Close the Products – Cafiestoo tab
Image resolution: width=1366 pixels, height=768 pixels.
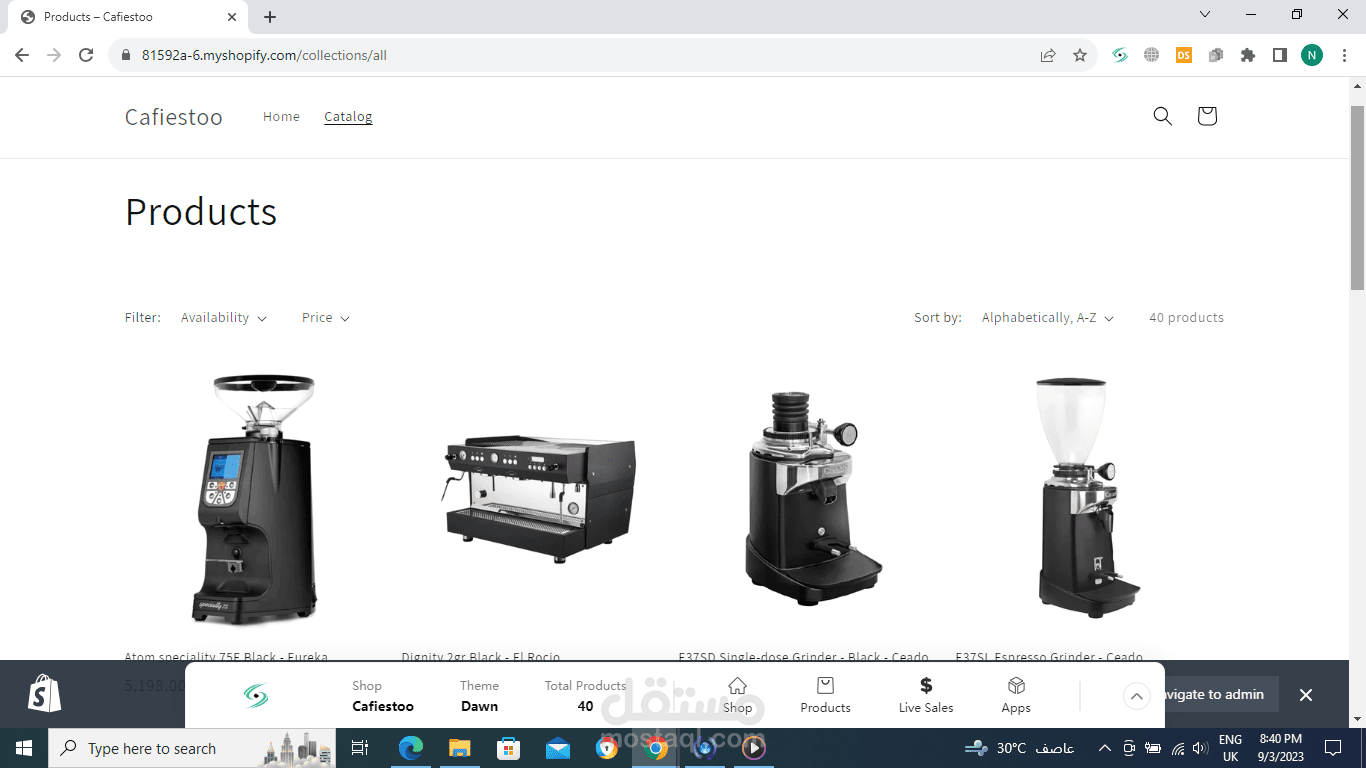pyautogui.click(x=232, y=17)
